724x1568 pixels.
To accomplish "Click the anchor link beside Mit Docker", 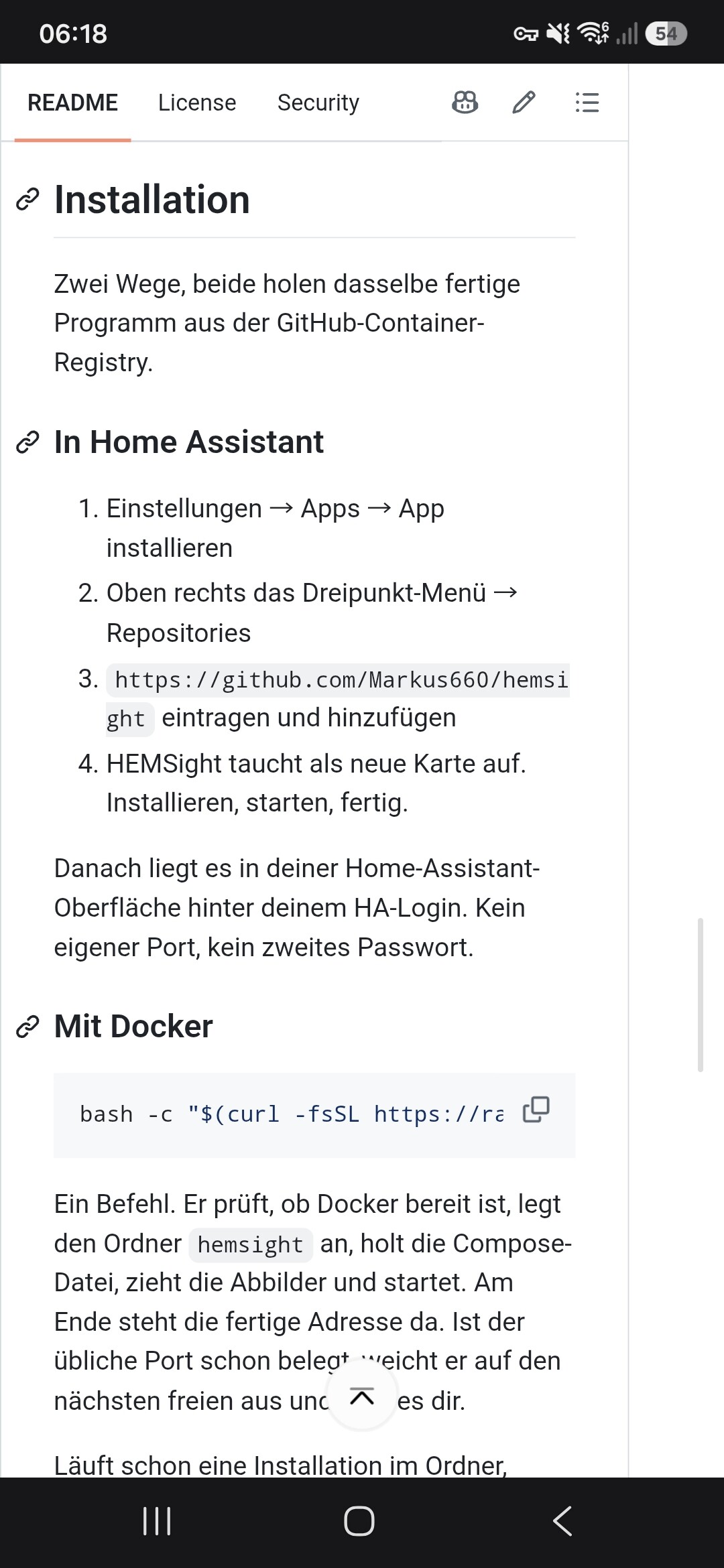I will coord(27,1027).
